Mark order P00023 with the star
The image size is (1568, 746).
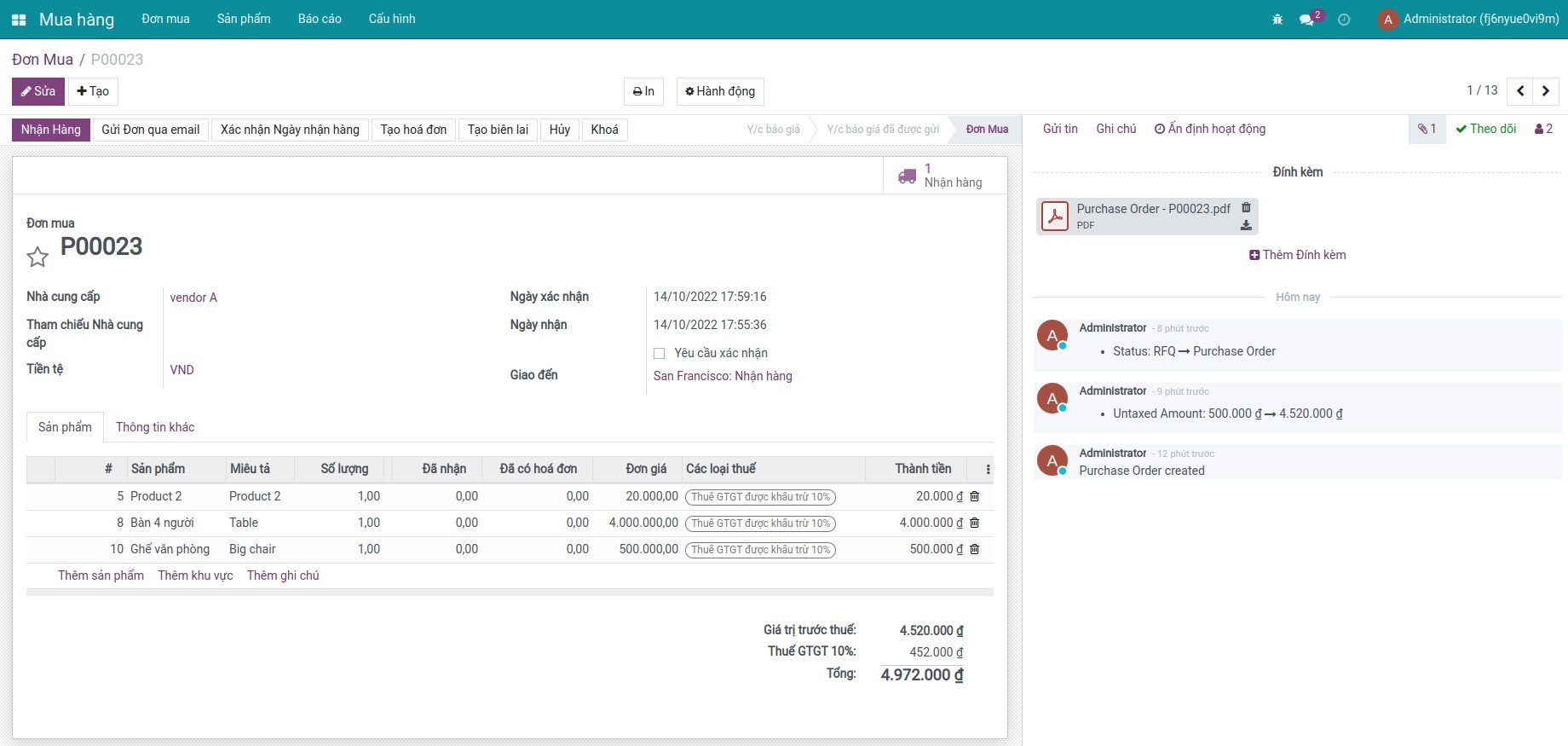click(37, 257)
